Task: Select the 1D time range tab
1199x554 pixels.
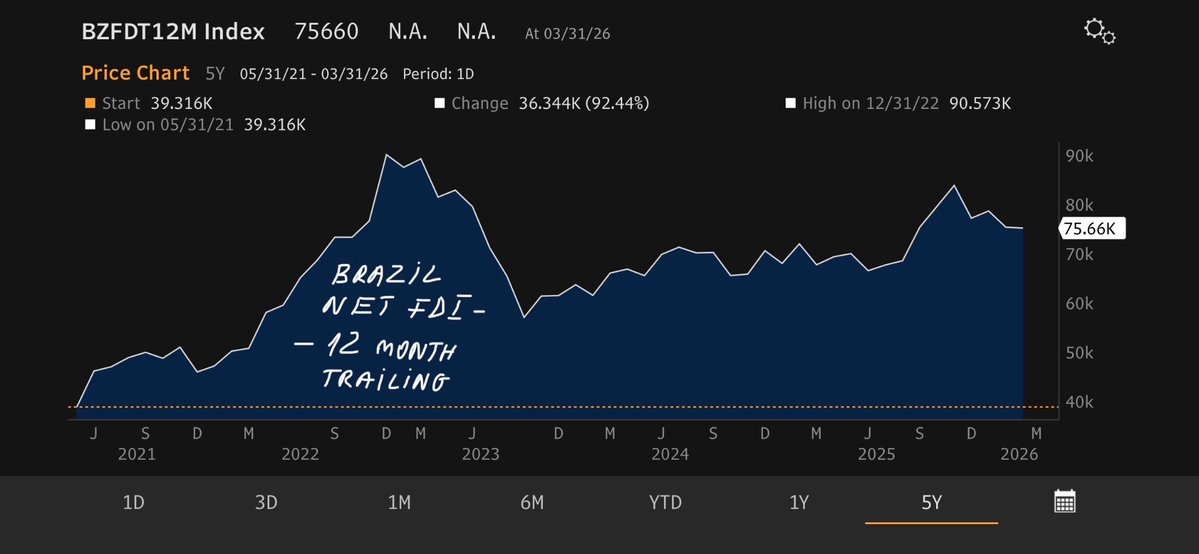Action: coord(134,503)
